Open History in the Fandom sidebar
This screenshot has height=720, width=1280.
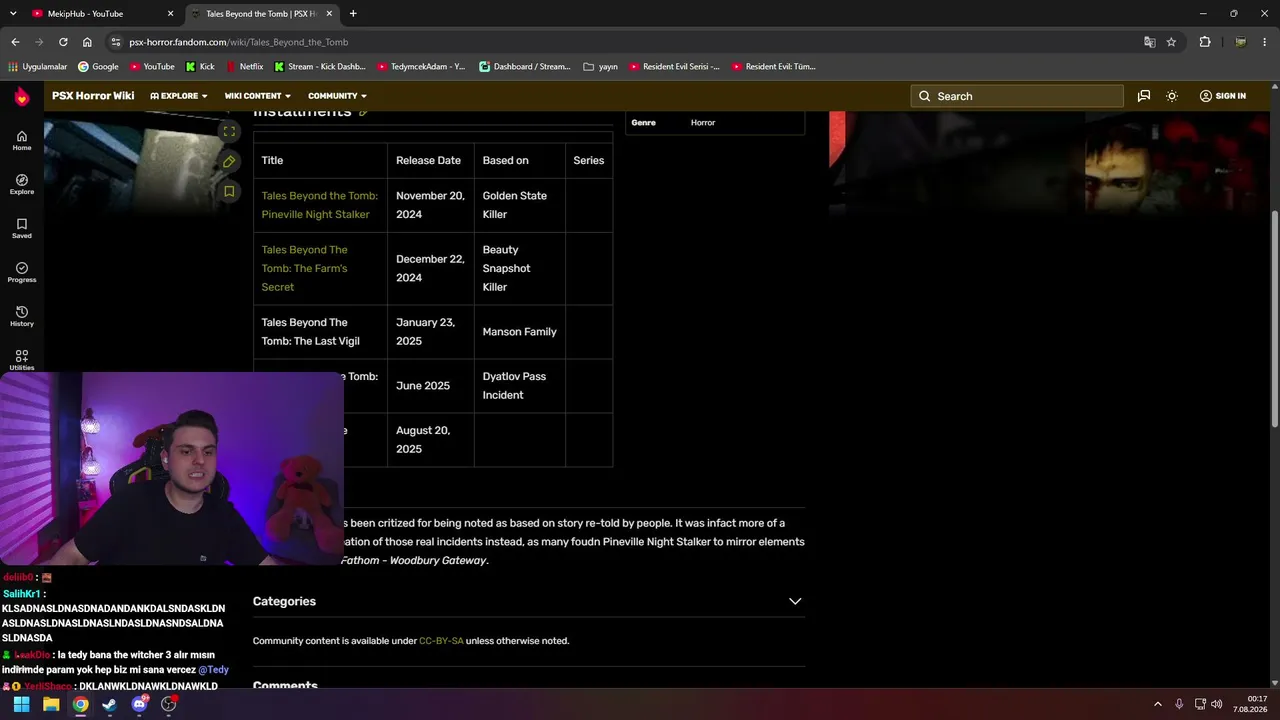point(22,316)
